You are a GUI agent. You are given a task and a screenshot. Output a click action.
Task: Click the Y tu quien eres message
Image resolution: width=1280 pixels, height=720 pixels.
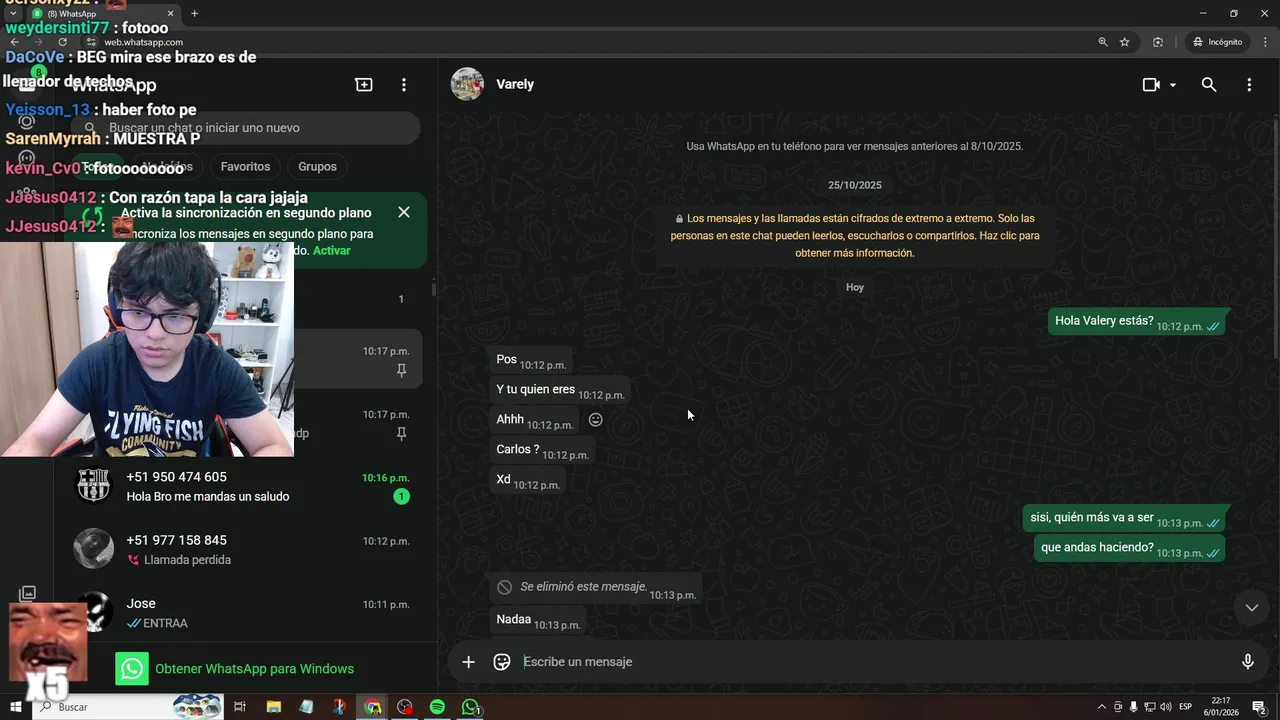pos(559,391)
